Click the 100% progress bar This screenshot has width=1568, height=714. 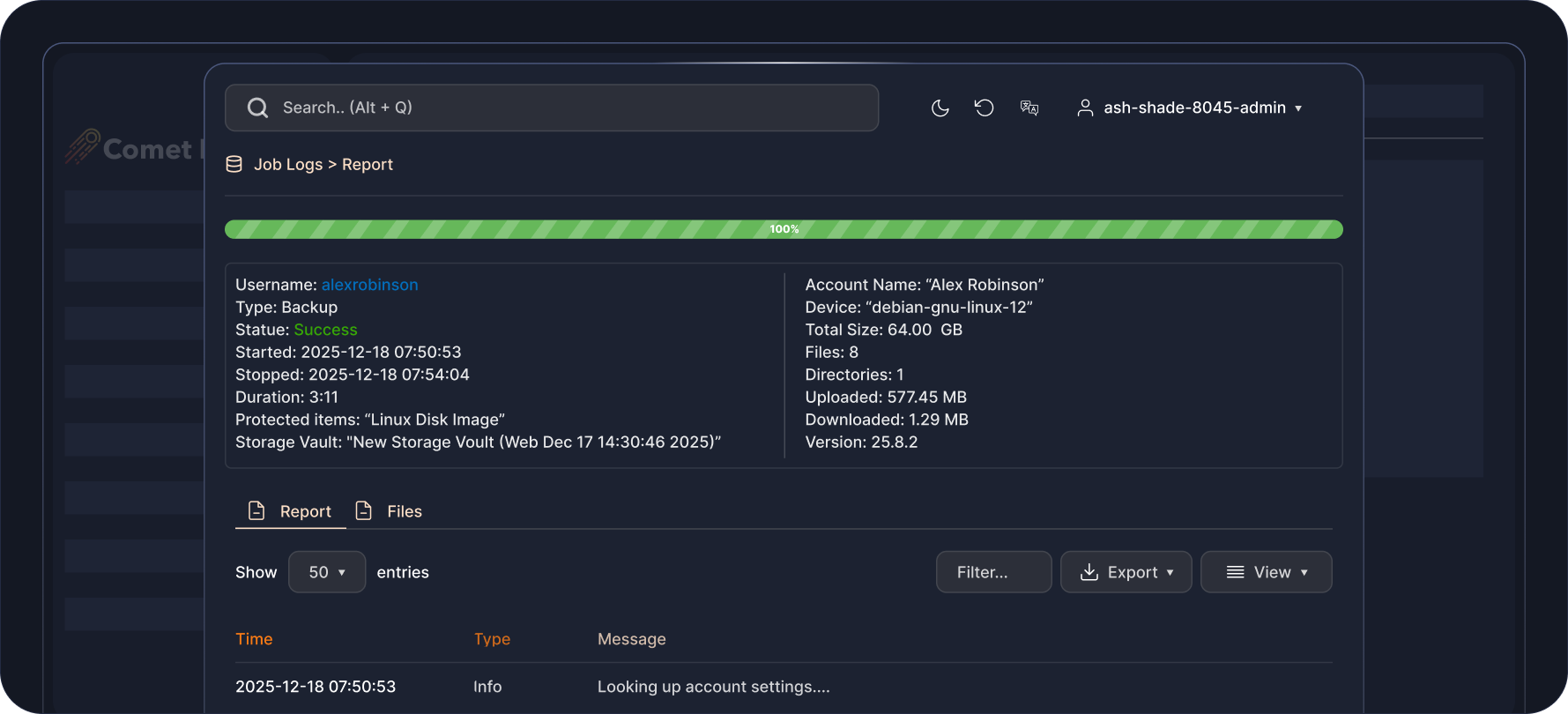coord(784,229)
